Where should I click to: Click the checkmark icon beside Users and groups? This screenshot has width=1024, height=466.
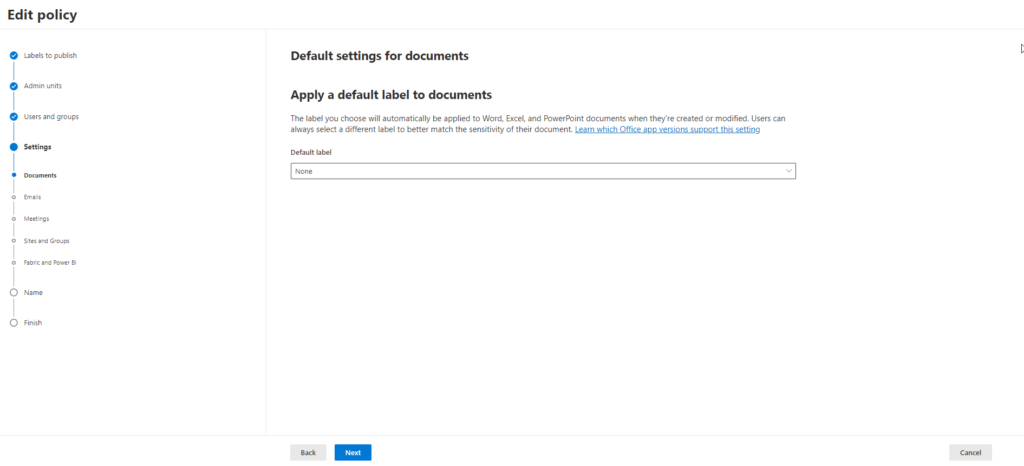[x=13, y=117]
